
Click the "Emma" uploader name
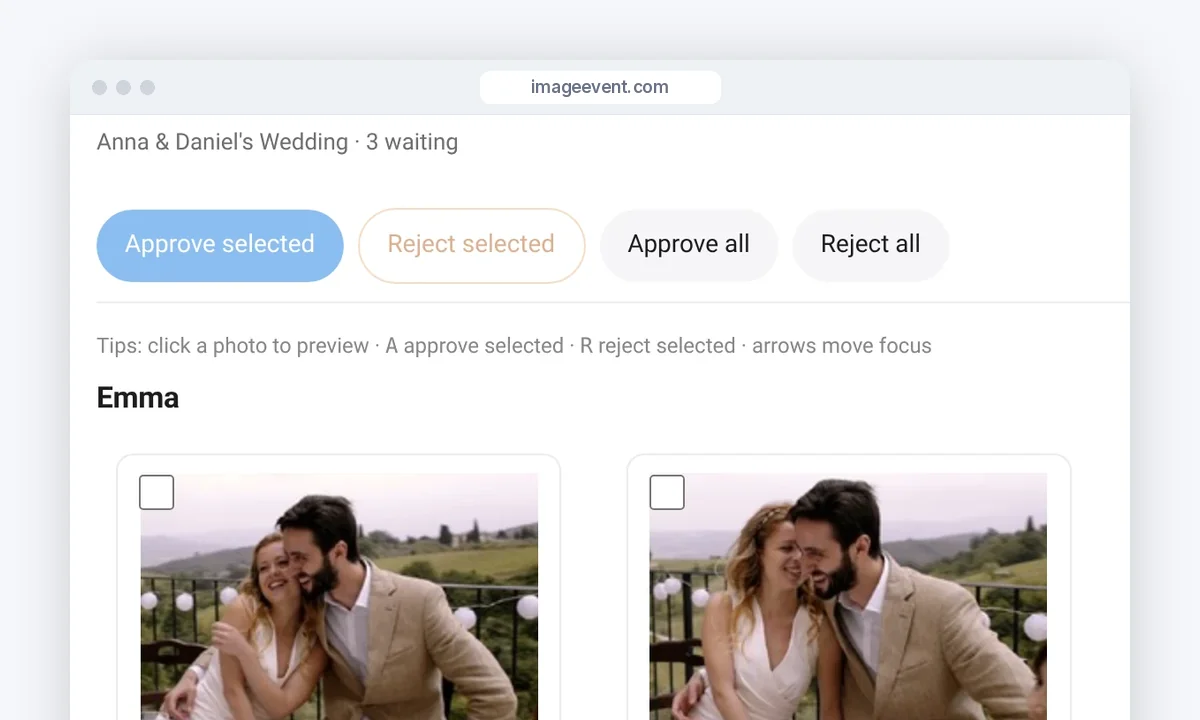(138, 398)
